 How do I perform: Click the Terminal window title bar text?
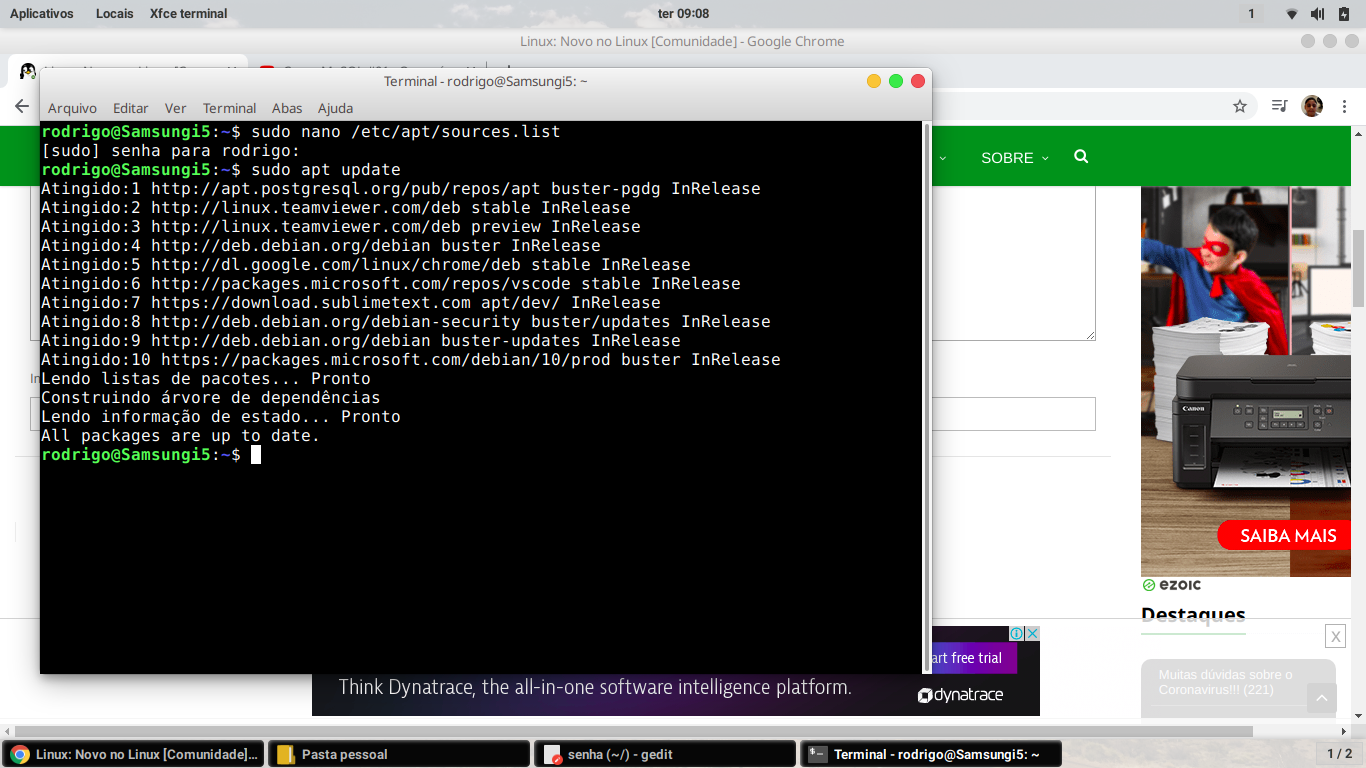click(x=486, y=81)
